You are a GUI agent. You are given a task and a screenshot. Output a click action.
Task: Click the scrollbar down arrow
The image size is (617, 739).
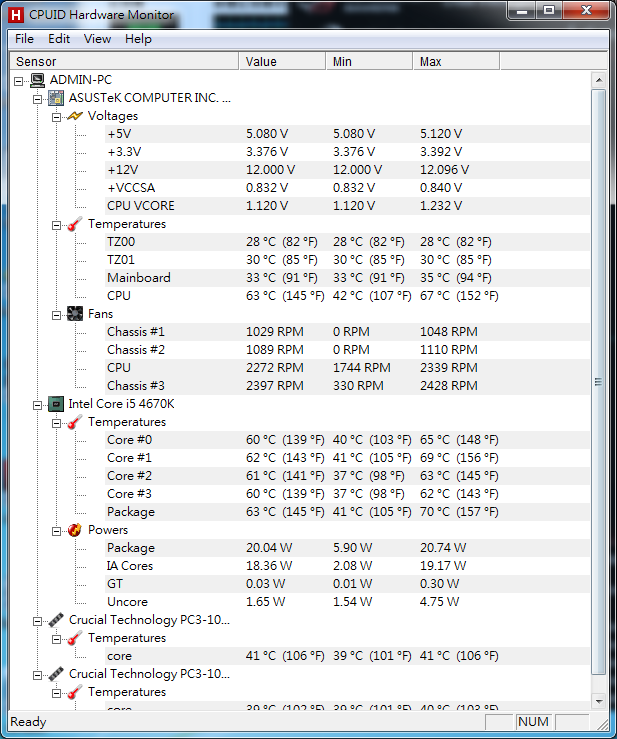(x=599, y=701)
